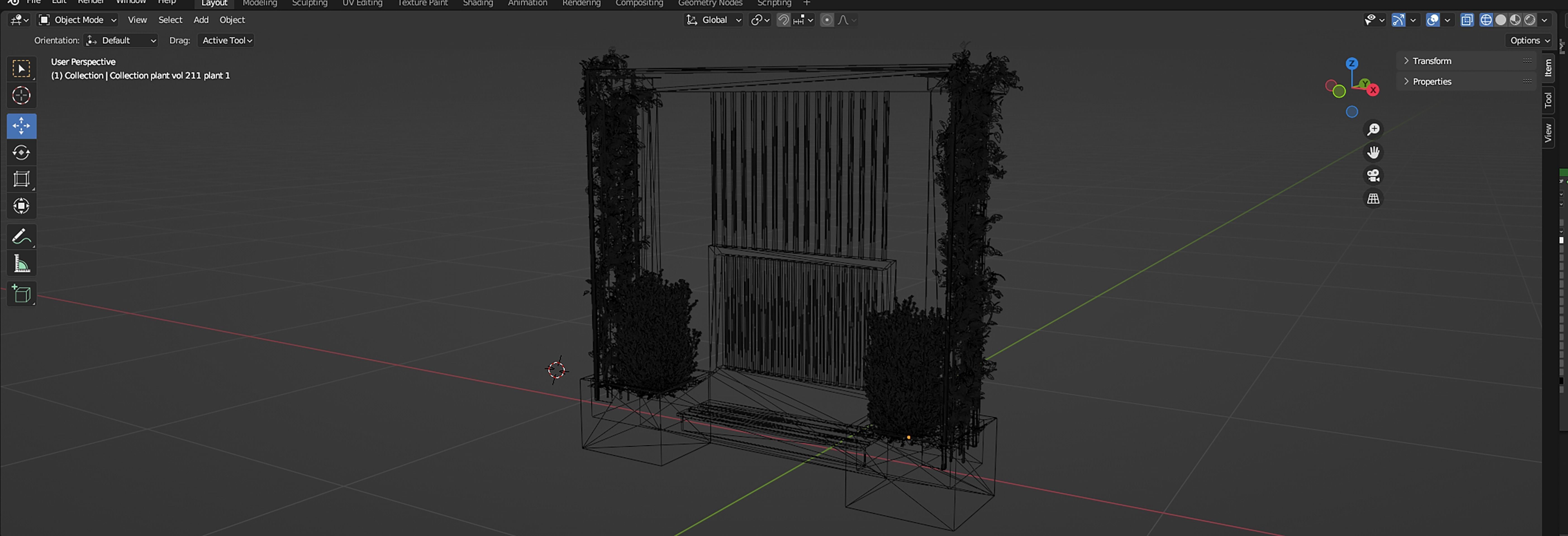This screenshot has width=1568, height=536.
Task: Add a new workspace with plus icon
Action: tap(806, 3)
